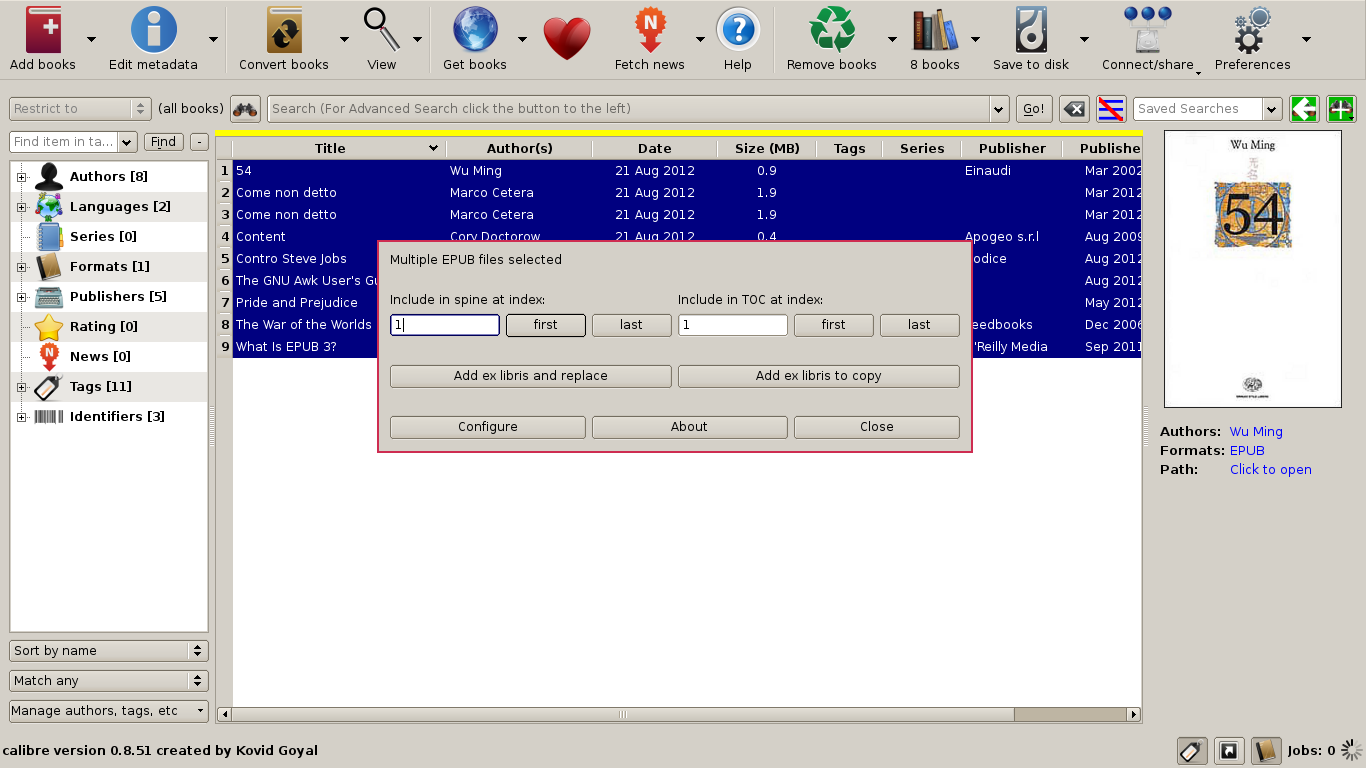Click the About button in the dialog

pyautogui.click(x=689, y=427)
